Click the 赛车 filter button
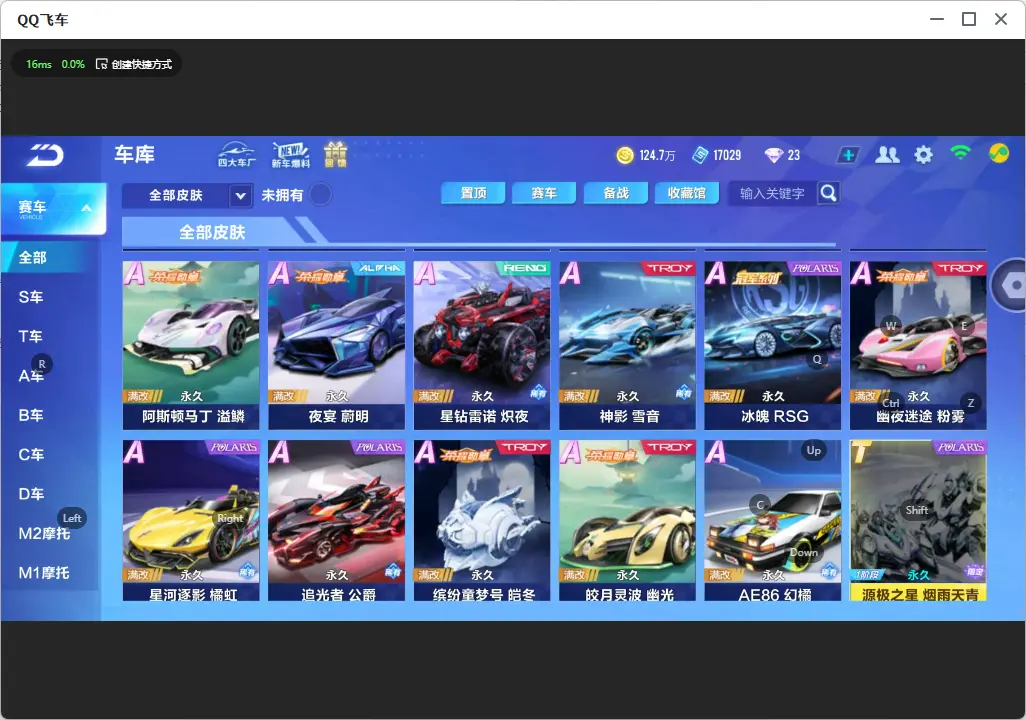Image resolution: width=1026 pixels, height=720 pixels. (x=544, y=193)
